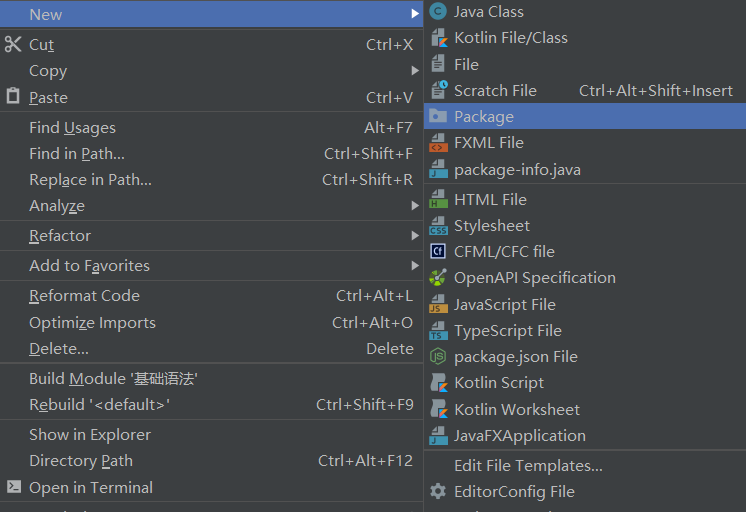Expand the Add to Favorites arrow
This screenshot has width=746, height=512.
(415, 266)
